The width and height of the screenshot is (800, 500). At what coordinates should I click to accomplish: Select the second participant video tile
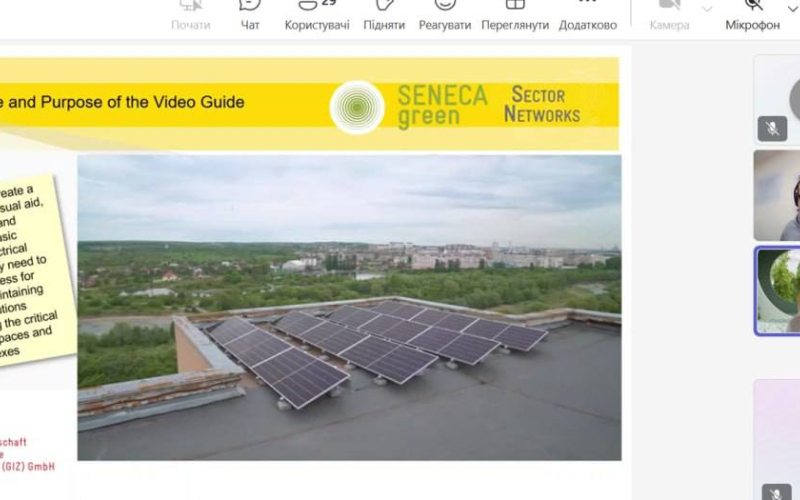777,195
